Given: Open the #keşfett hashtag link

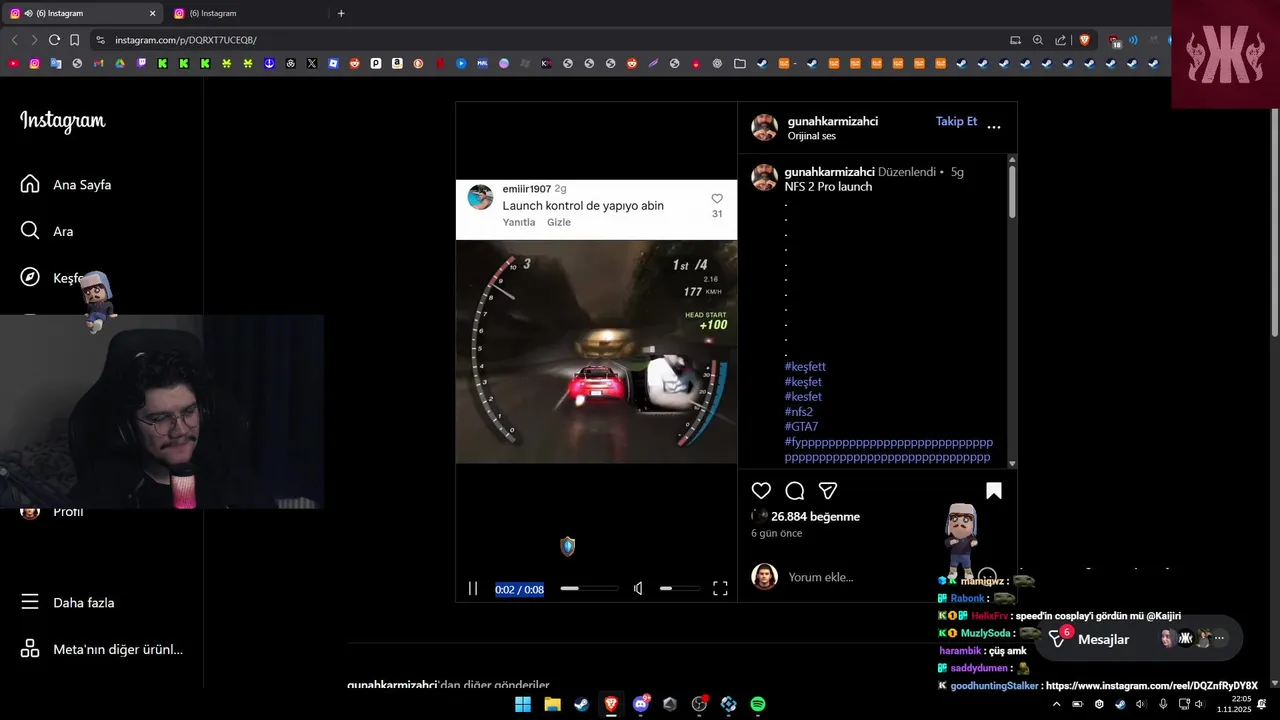Looking at the screenshot, I should 805,367.
